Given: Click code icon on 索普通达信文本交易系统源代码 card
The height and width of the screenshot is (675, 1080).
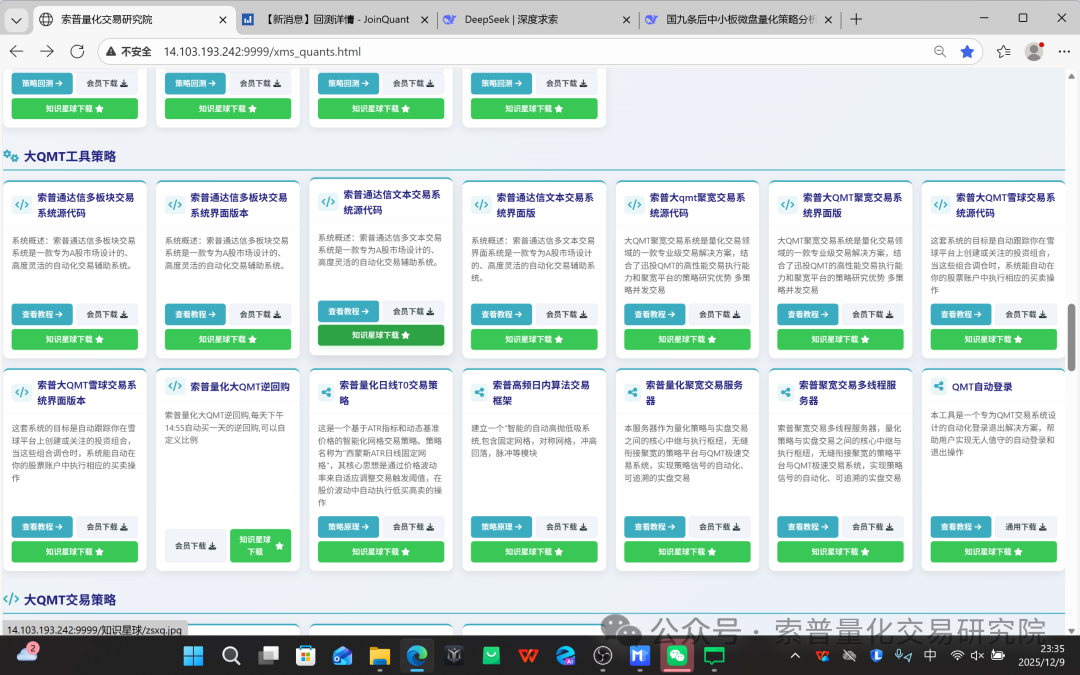Looking at the screenshot, I should click(328, 202).
